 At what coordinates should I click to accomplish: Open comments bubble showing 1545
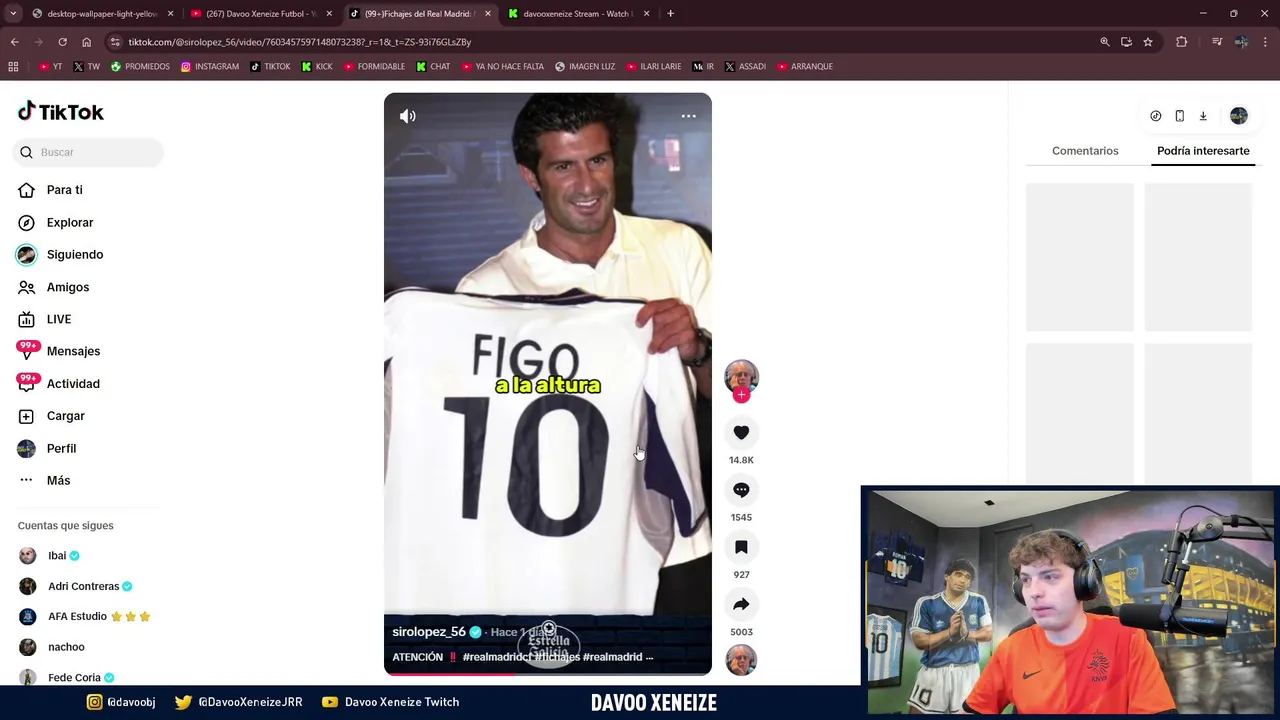pos(741,490)
